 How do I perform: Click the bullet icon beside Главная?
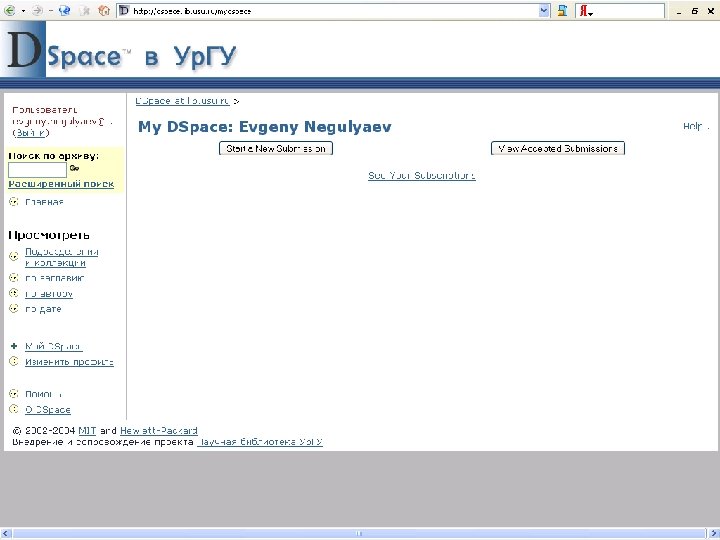coord(14,202)
